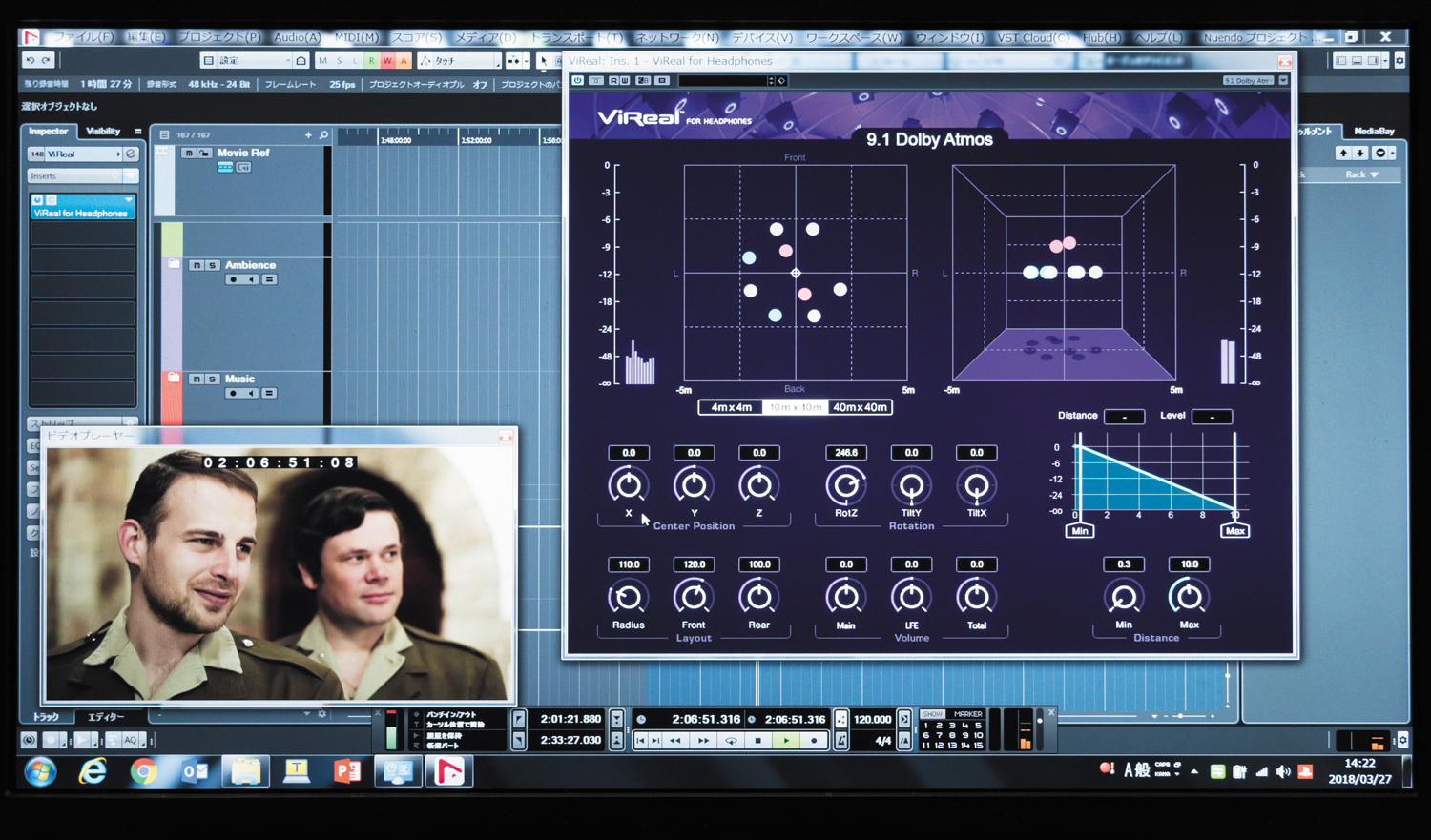Image resolution: width=1431 pixels, height=840 pixels.
Task: Click the Distance Max knob
Action: point(1189,598)
